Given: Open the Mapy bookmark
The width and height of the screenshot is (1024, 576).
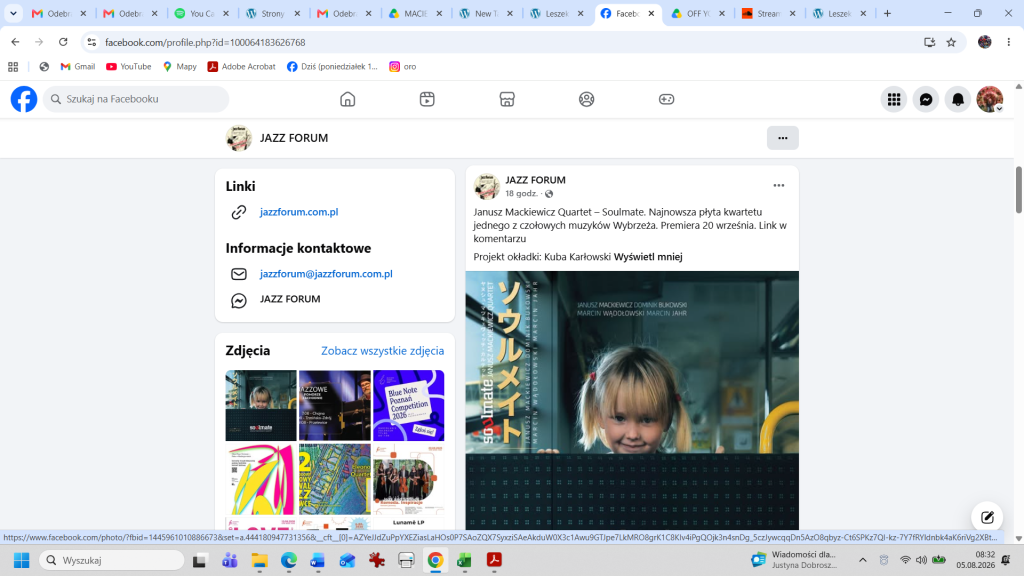Looking at the screenshot, I should [x=180, y=67].
